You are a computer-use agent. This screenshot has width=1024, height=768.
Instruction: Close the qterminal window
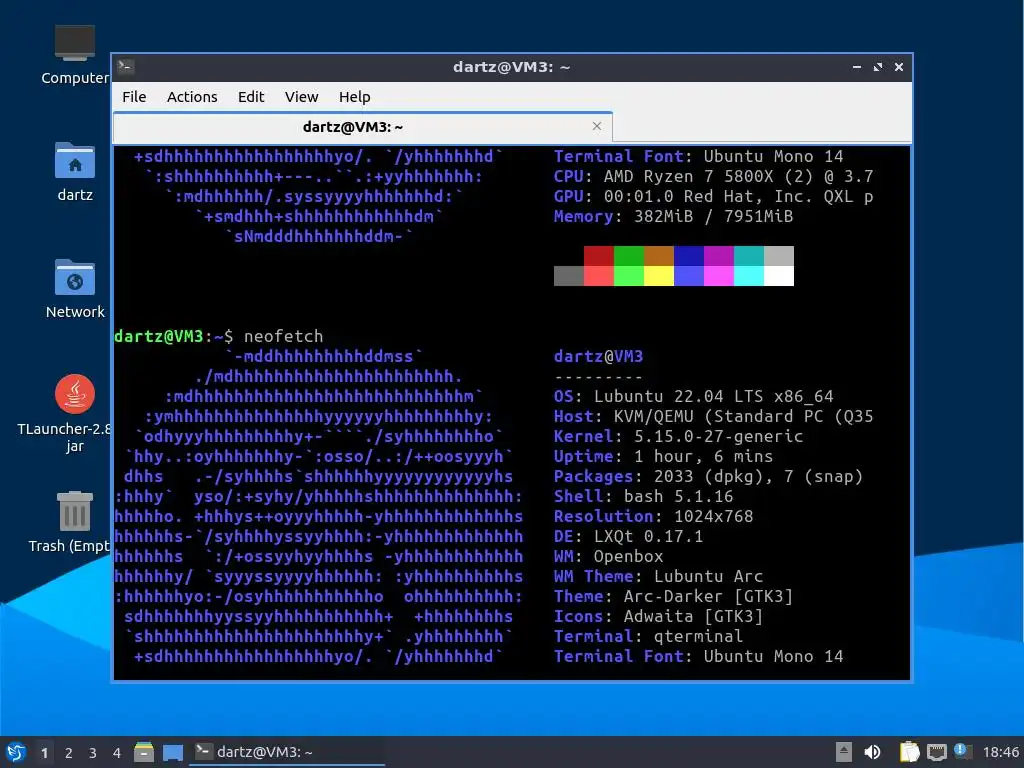(899, 67)
